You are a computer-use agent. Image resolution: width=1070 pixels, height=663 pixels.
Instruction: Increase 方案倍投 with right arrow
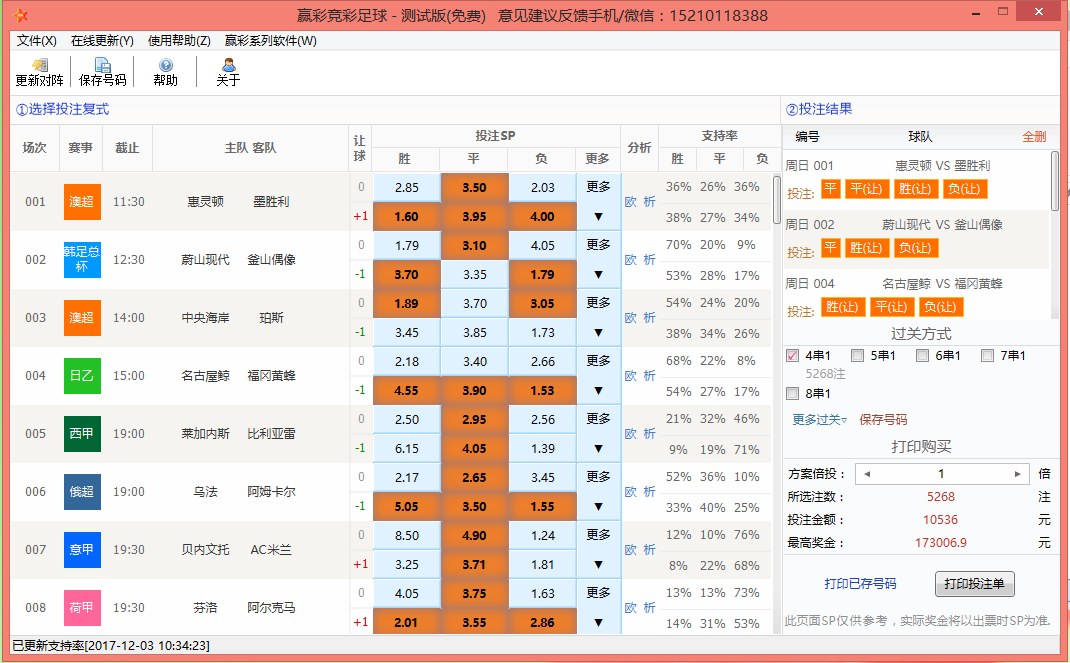(1017, 474)
